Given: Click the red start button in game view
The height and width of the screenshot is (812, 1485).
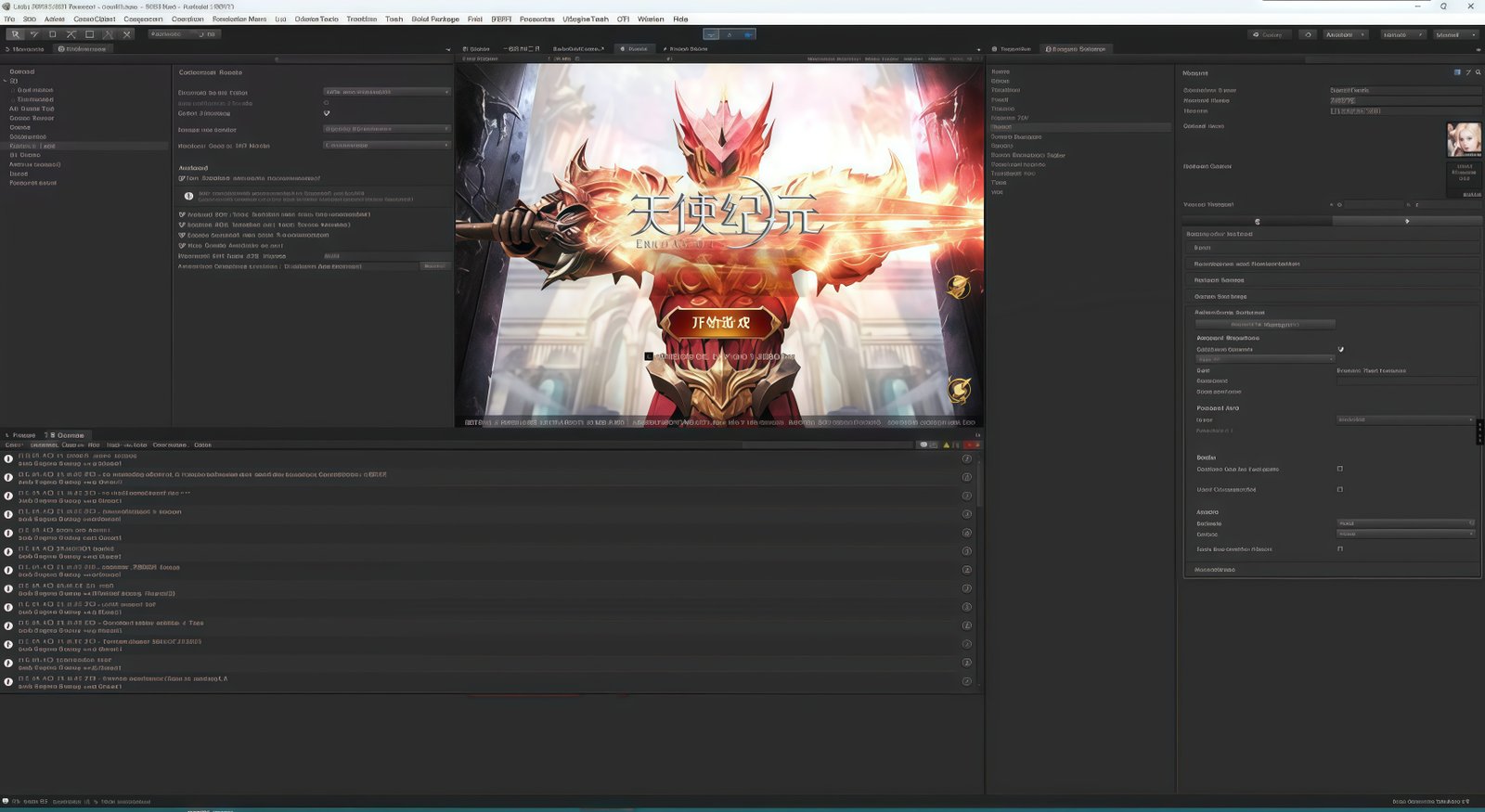Looking at the screenshot, I should (x=719, y=323).
